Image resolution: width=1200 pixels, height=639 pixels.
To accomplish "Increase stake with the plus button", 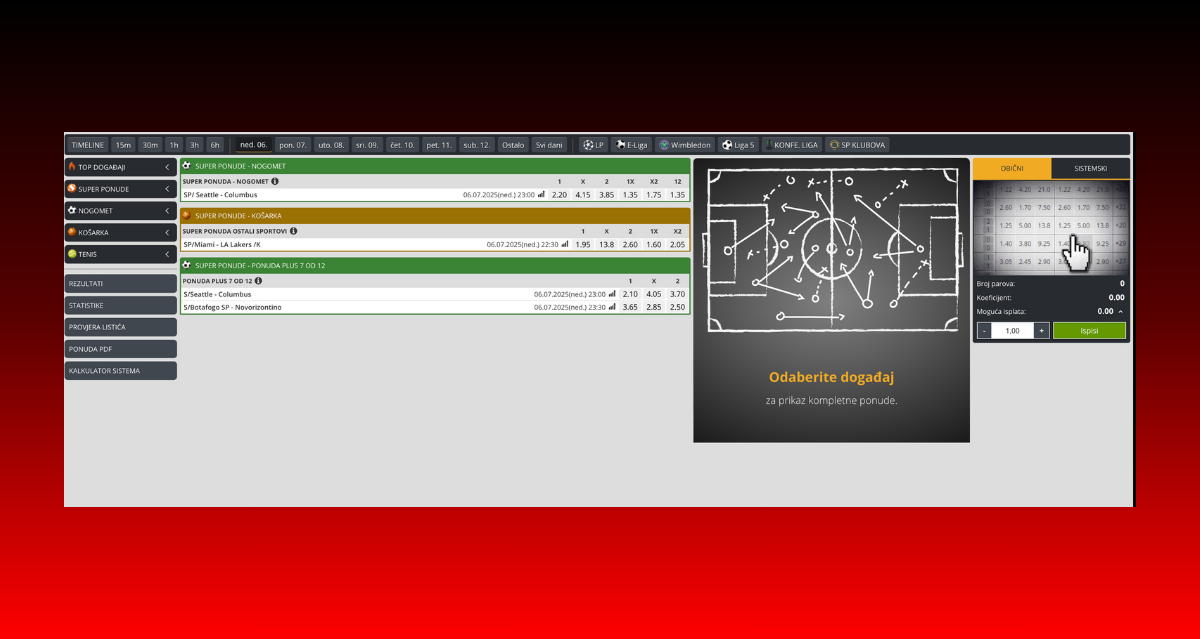I will (x=1041, y=330).
